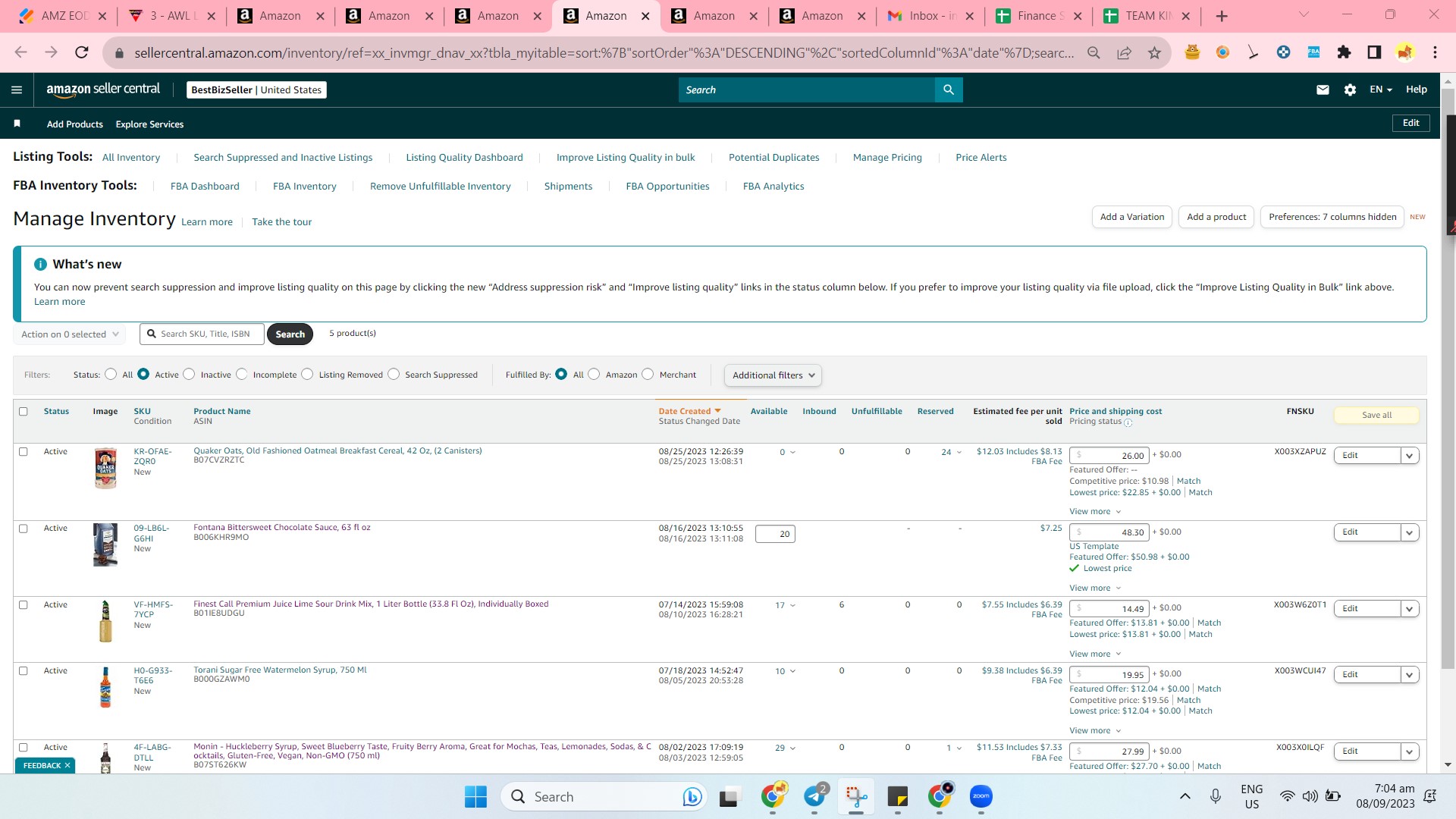This screenshot has width=1456, height=819.
Task: Choose the All status radio filter
Action: coord(111,374)
